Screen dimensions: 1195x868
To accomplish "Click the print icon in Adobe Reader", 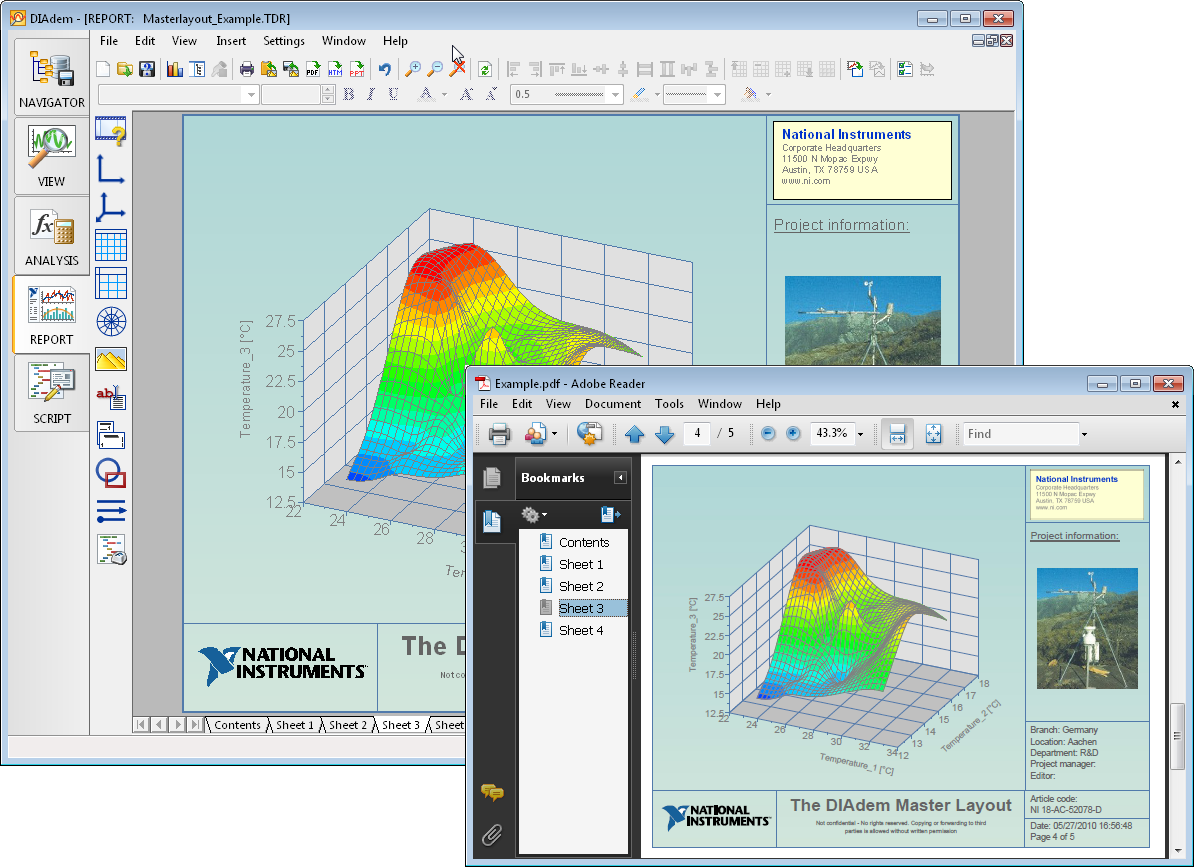I will tap(499, 434).
